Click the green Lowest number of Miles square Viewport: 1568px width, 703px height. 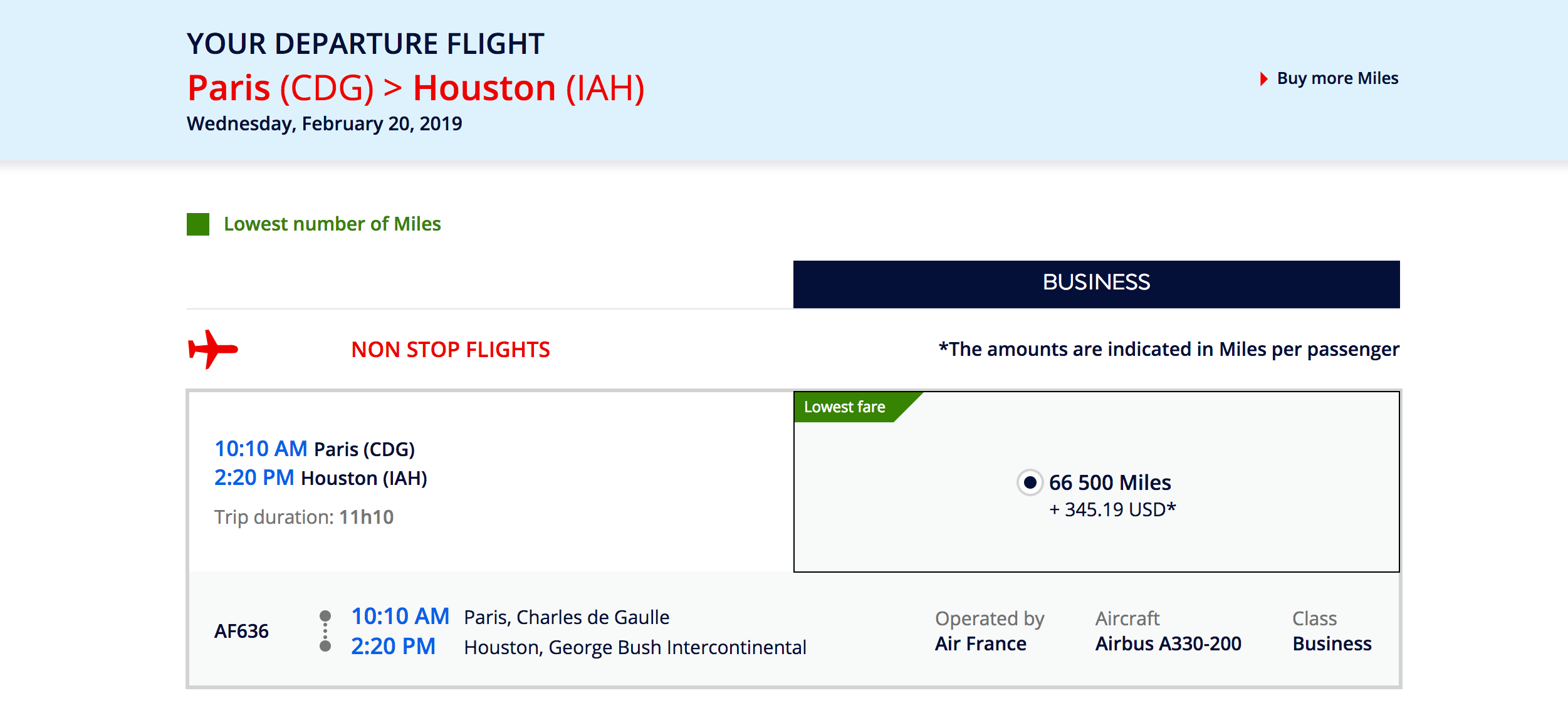(x=198, y=224)
